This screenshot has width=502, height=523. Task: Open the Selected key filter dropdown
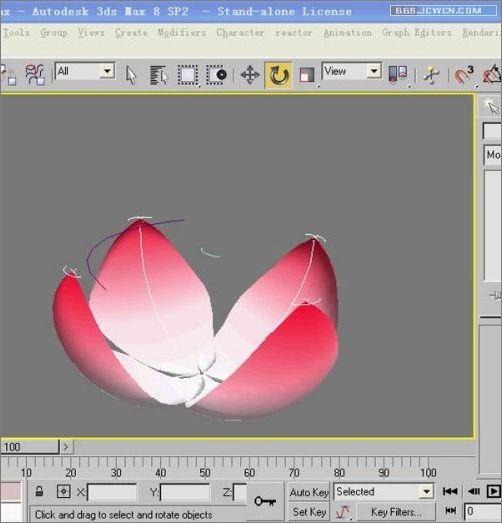point(383,491)
